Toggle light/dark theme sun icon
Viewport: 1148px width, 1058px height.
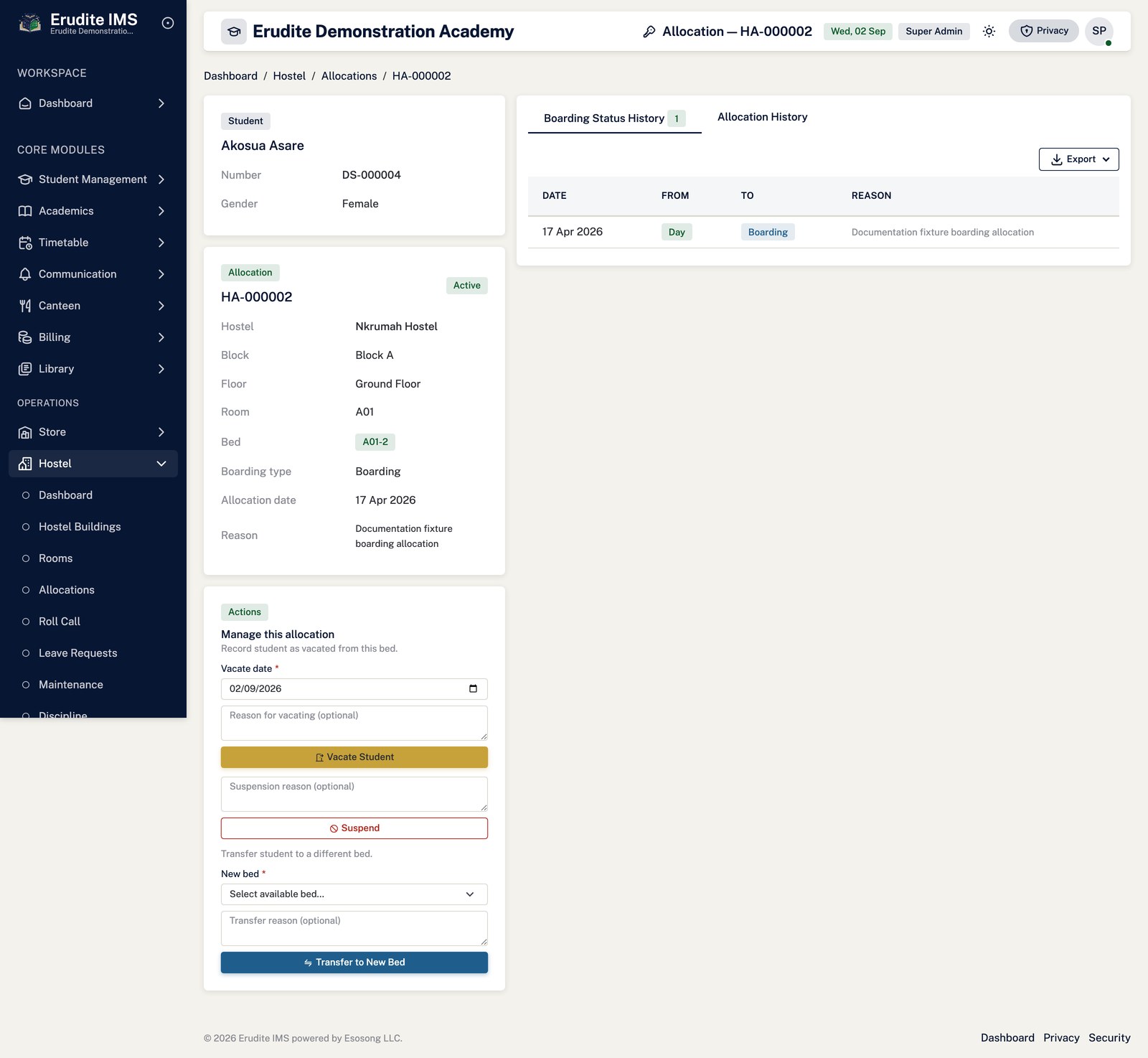point(989,31)
